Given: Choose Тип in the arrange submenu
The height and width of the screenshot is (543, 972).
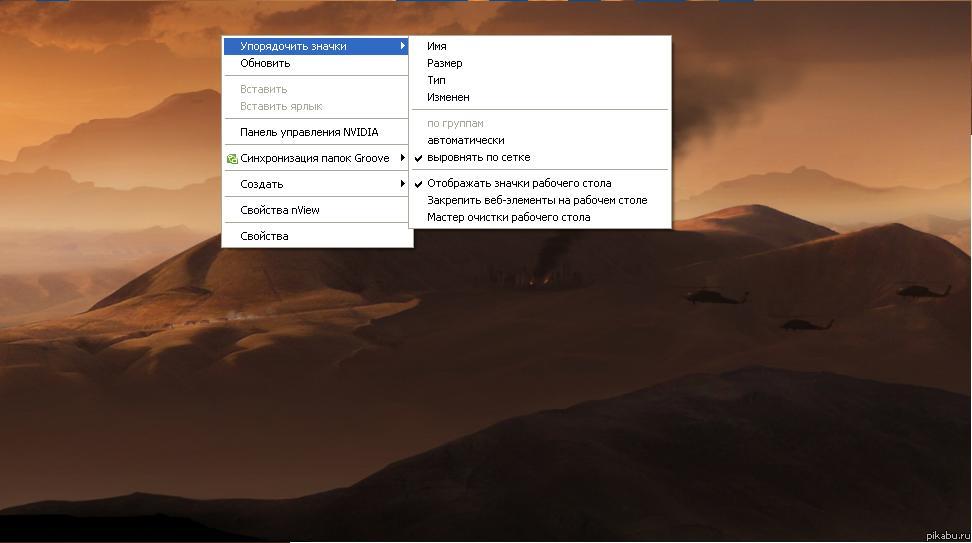Looking at the screenshot, I should point(436,80).
